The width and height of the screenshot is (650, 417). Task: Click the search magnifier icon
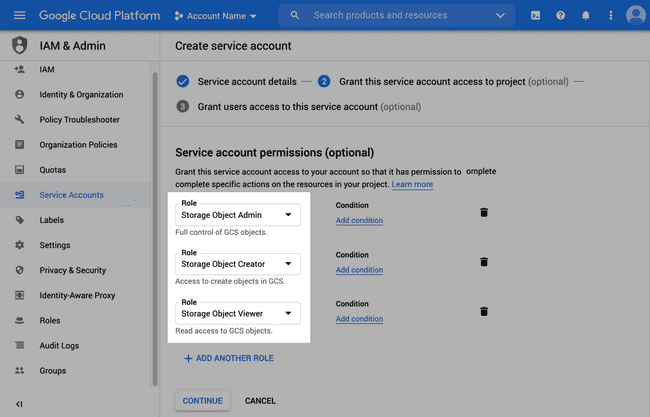295,15
